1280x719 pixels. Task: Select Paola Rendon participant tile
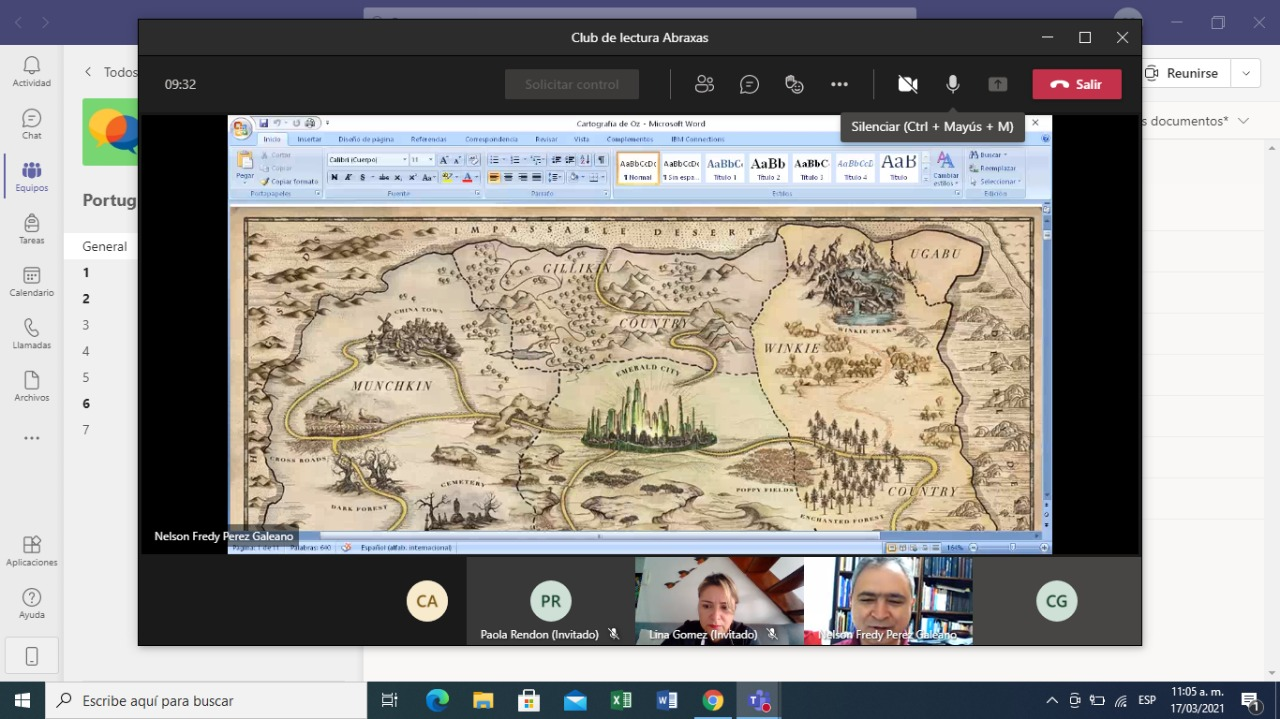550,601
